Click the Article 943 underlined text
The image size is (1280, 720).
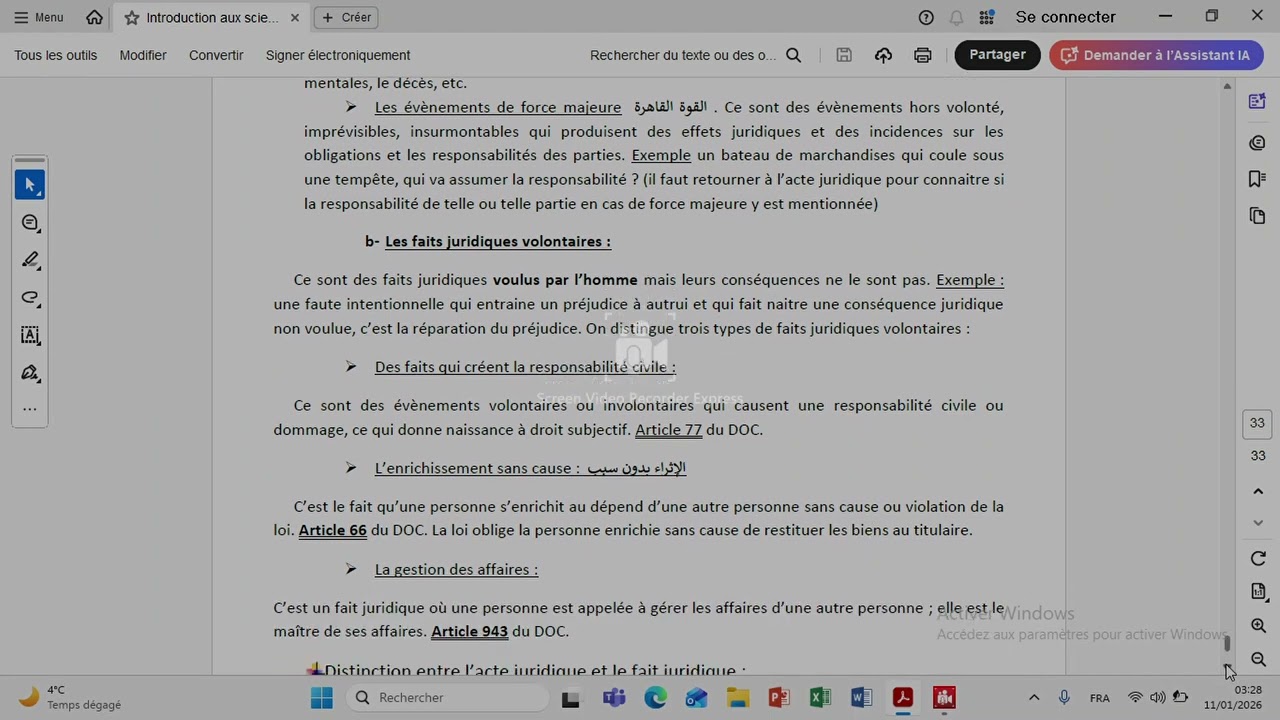coord(469,632)
